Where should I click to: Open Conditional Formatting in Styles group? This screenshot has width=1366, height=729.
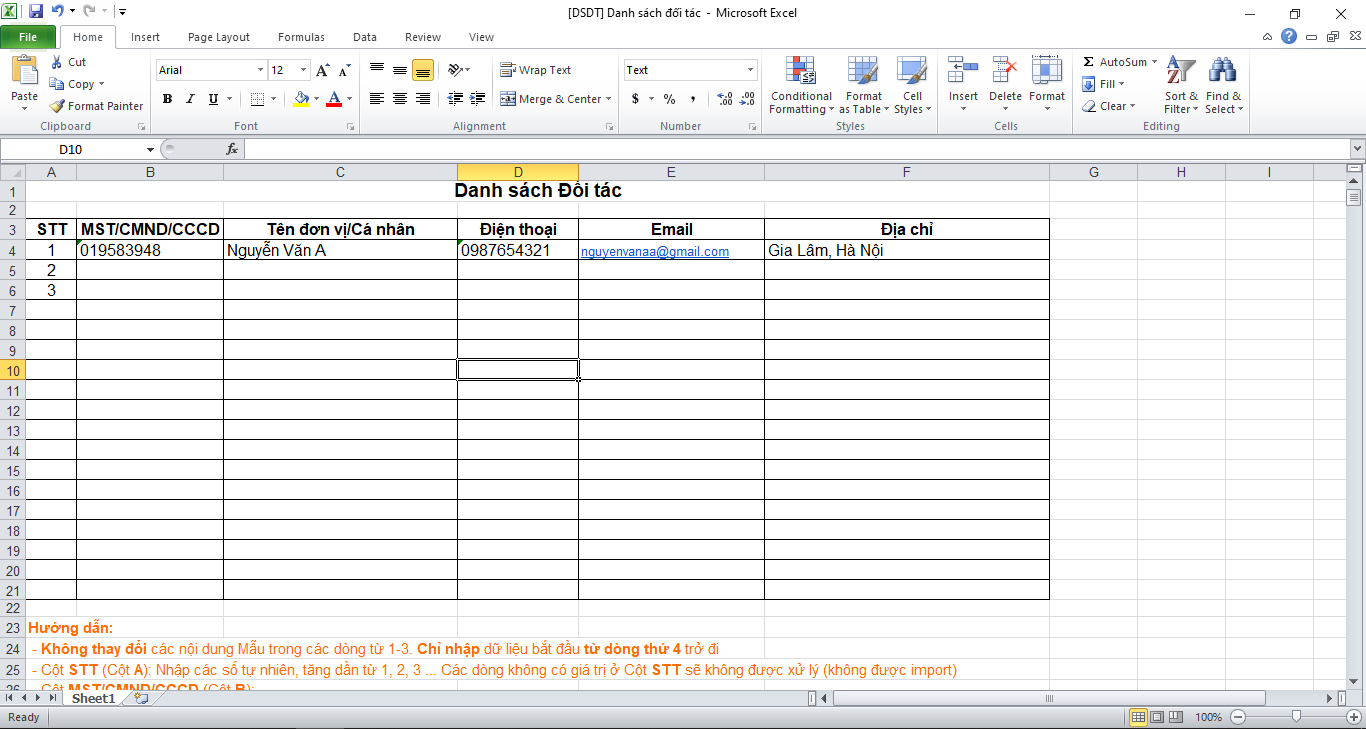pos(801,84)
